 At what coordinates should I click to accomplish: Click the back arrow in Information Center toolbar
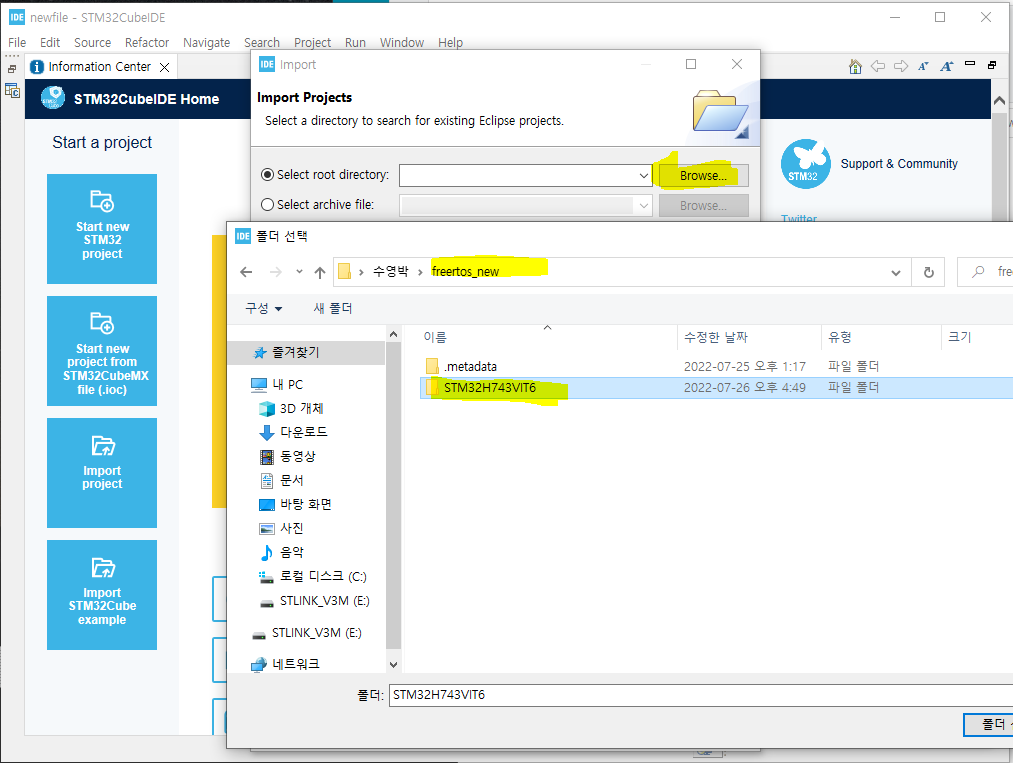coord(877,66)
